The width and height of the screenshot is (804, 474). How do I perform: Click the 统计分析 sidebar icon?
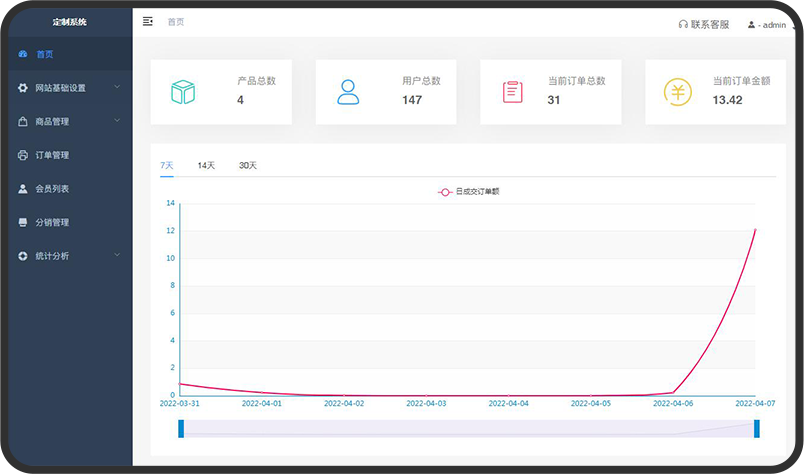pos(23,256)
